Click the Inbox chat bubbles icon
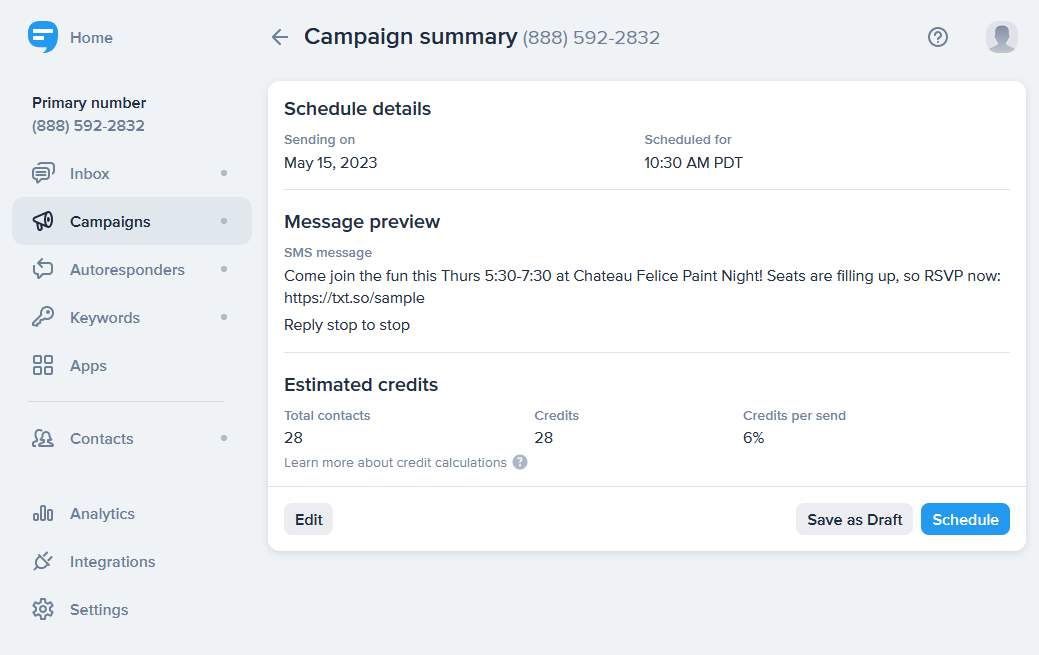 pos(43,173)
